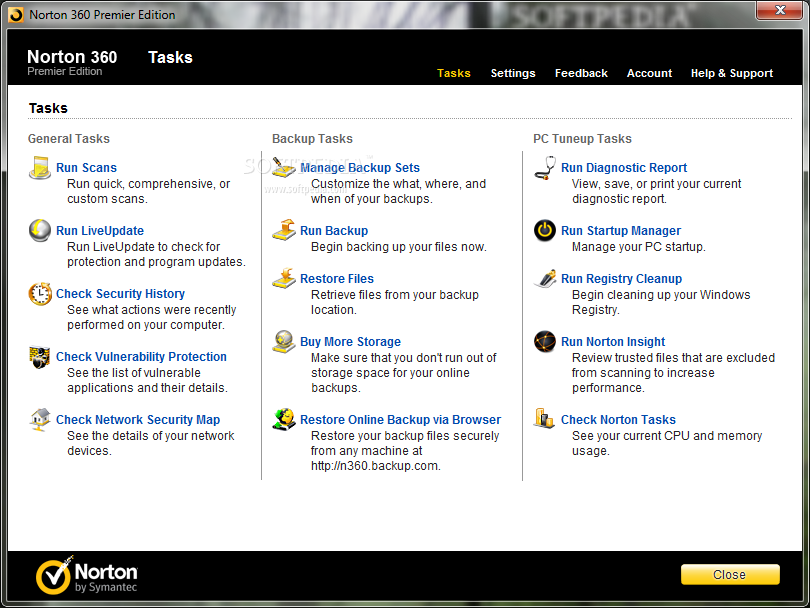810x608 pixels.
Task: Click the Check Norton Tasks chart icon
Action: pyautogui.click(x=544, y=418)
